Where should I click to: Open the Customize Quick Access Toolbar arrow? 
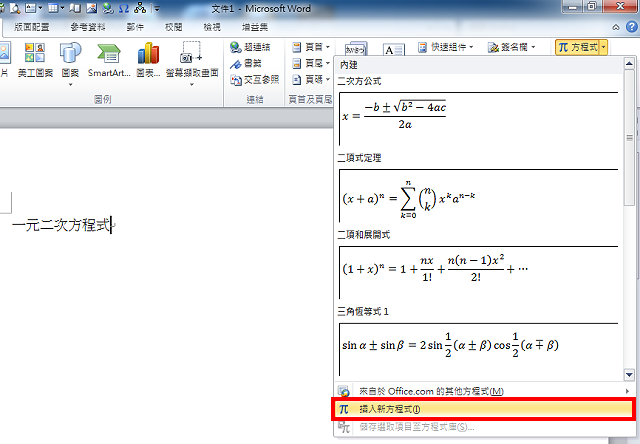click(157, 9)
